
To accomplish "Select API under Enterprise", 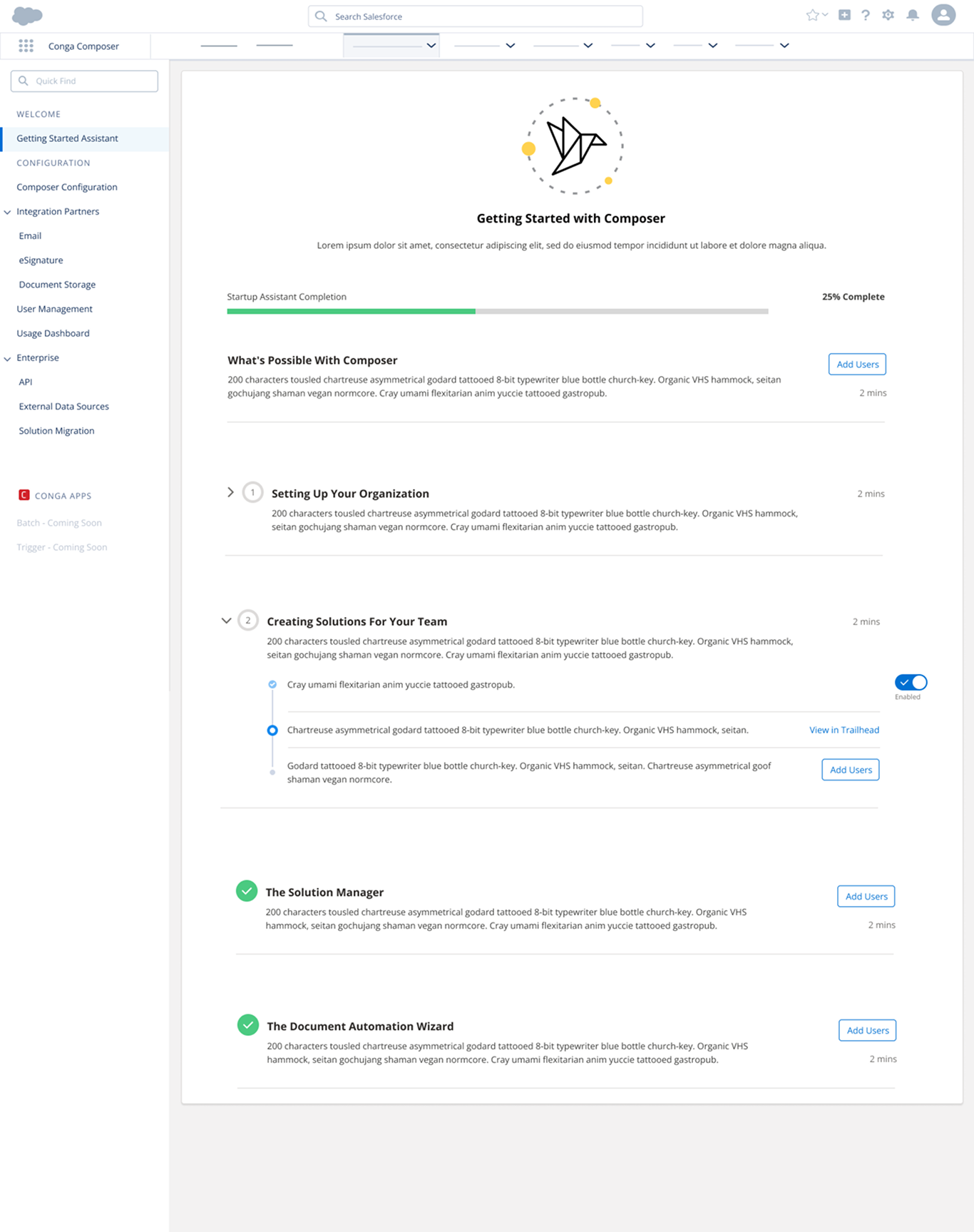I will [26, 382].
